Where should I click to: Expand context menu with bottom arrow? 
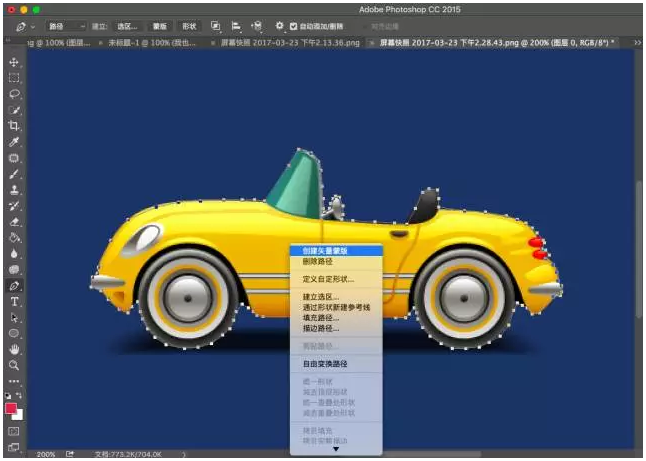pyautogui.click(x=335, y=449)
